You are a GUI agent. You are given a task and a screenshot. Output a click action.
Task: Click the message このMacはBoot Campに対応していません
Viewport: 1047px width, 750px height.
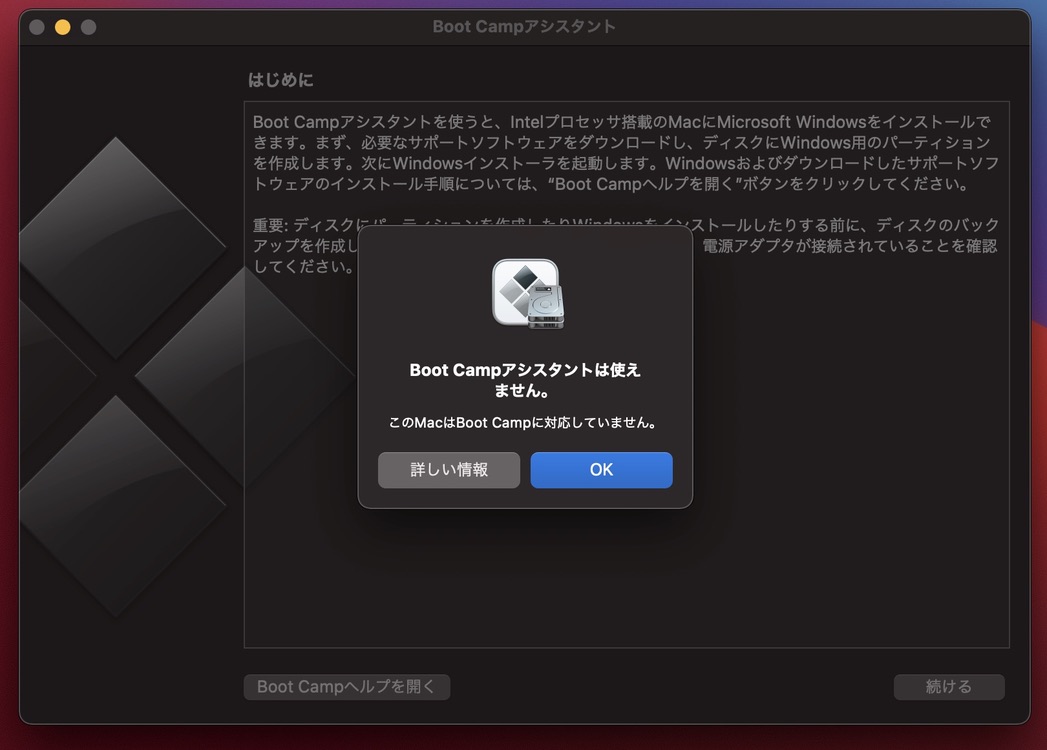[525, 422]
